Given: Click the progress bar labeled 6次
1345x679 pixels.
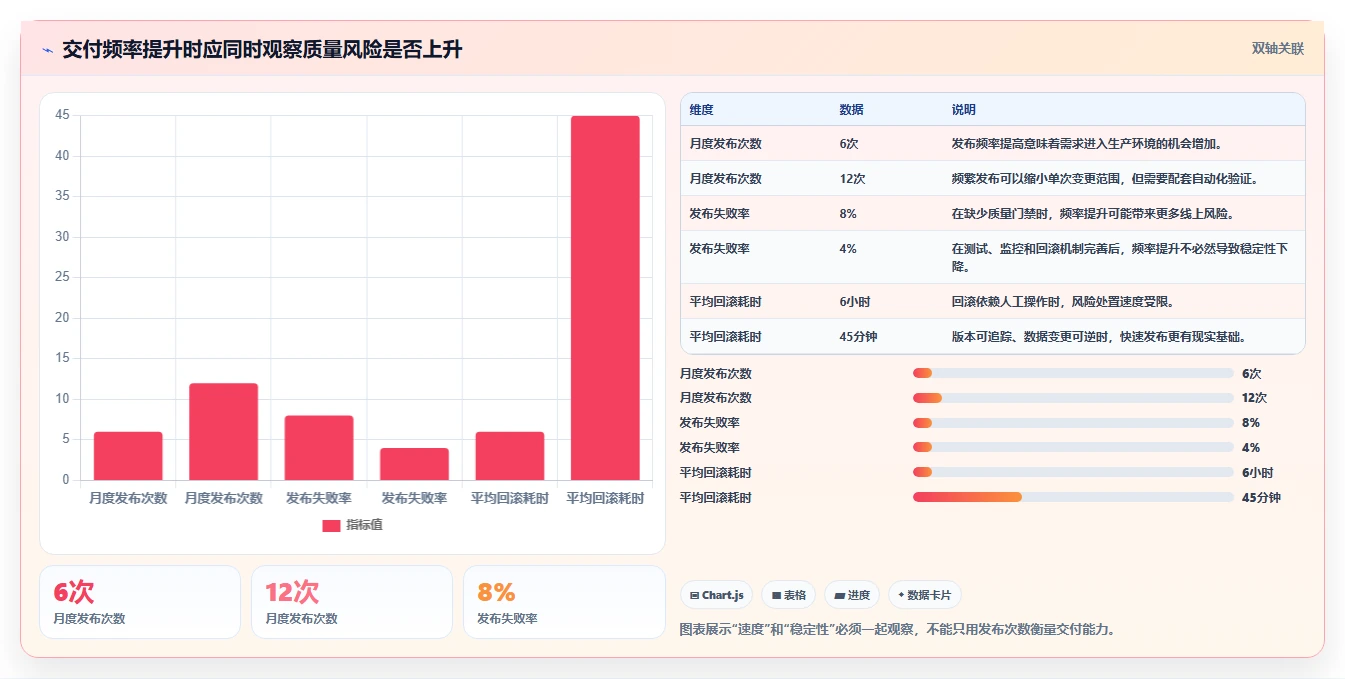Looking at the screenshot, I should [x=1073, y=373].
